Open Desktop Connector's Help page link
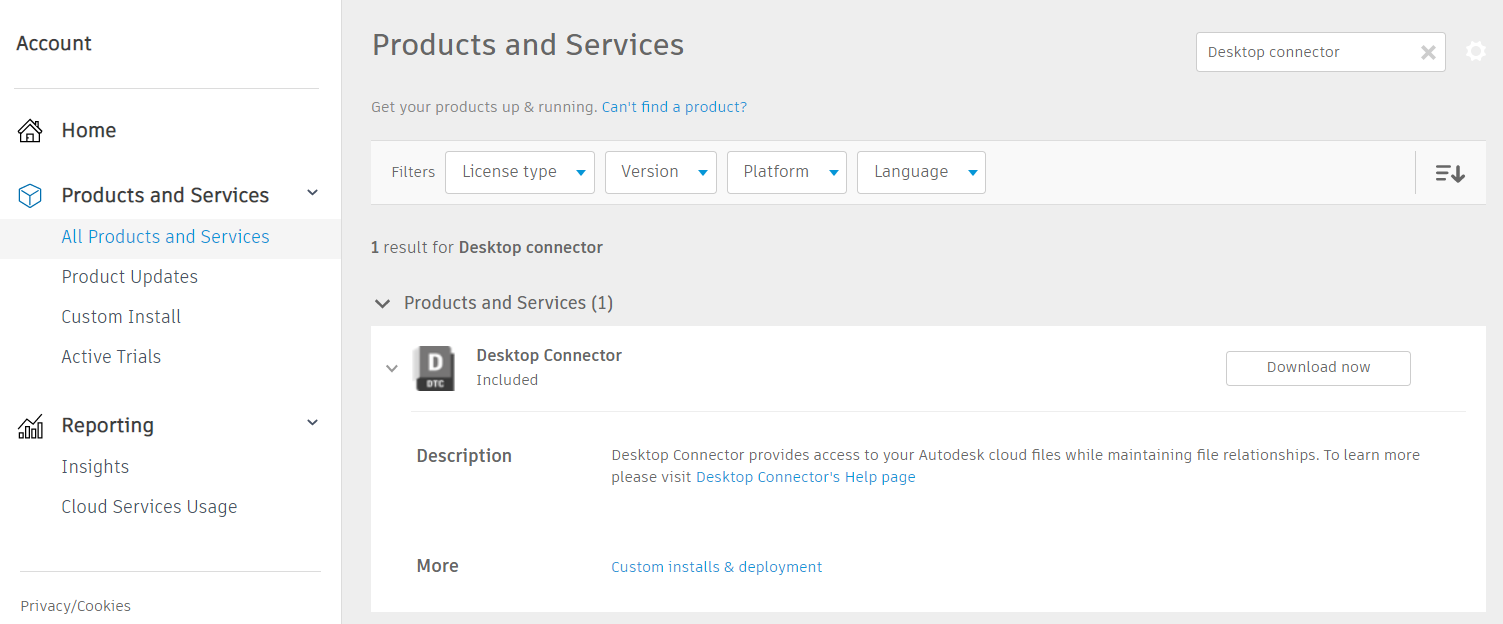The width and height of the screenshot is (1503, 624). (805, 477)
